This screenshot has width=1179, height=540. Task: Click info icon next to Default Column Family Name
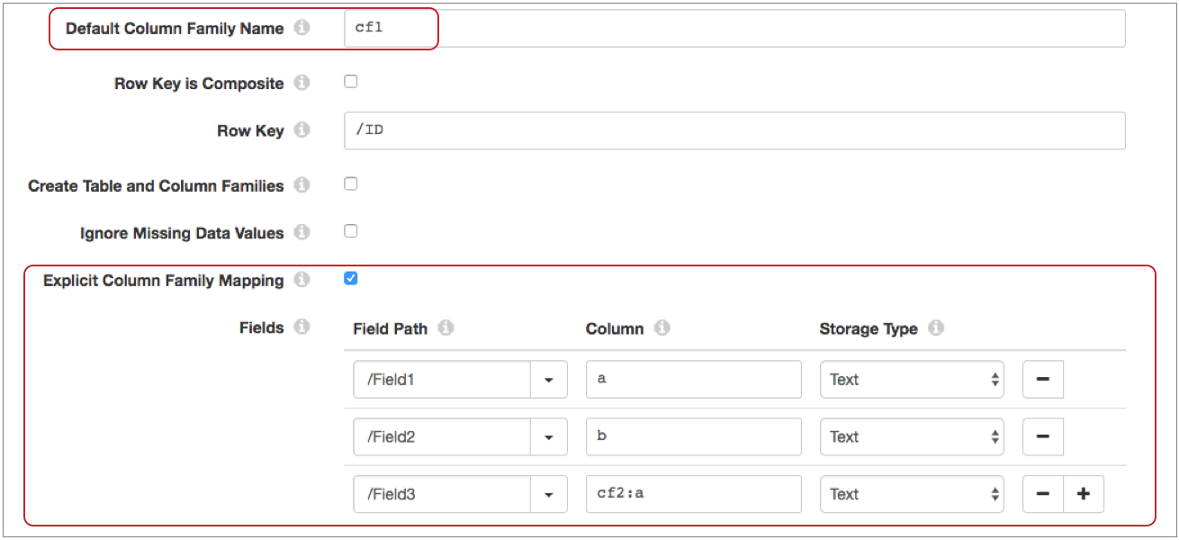[302, 28]
